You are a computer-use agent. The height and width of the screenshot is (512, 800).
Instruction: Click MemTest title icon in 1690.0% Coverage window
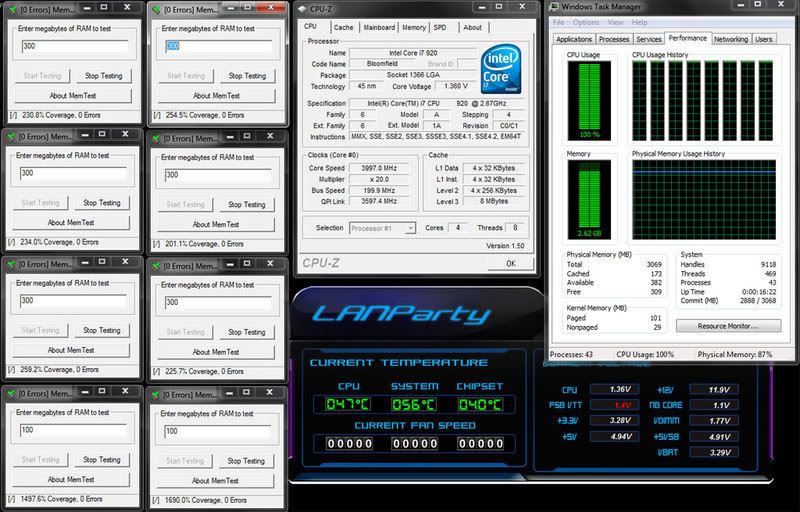point(156,395)
